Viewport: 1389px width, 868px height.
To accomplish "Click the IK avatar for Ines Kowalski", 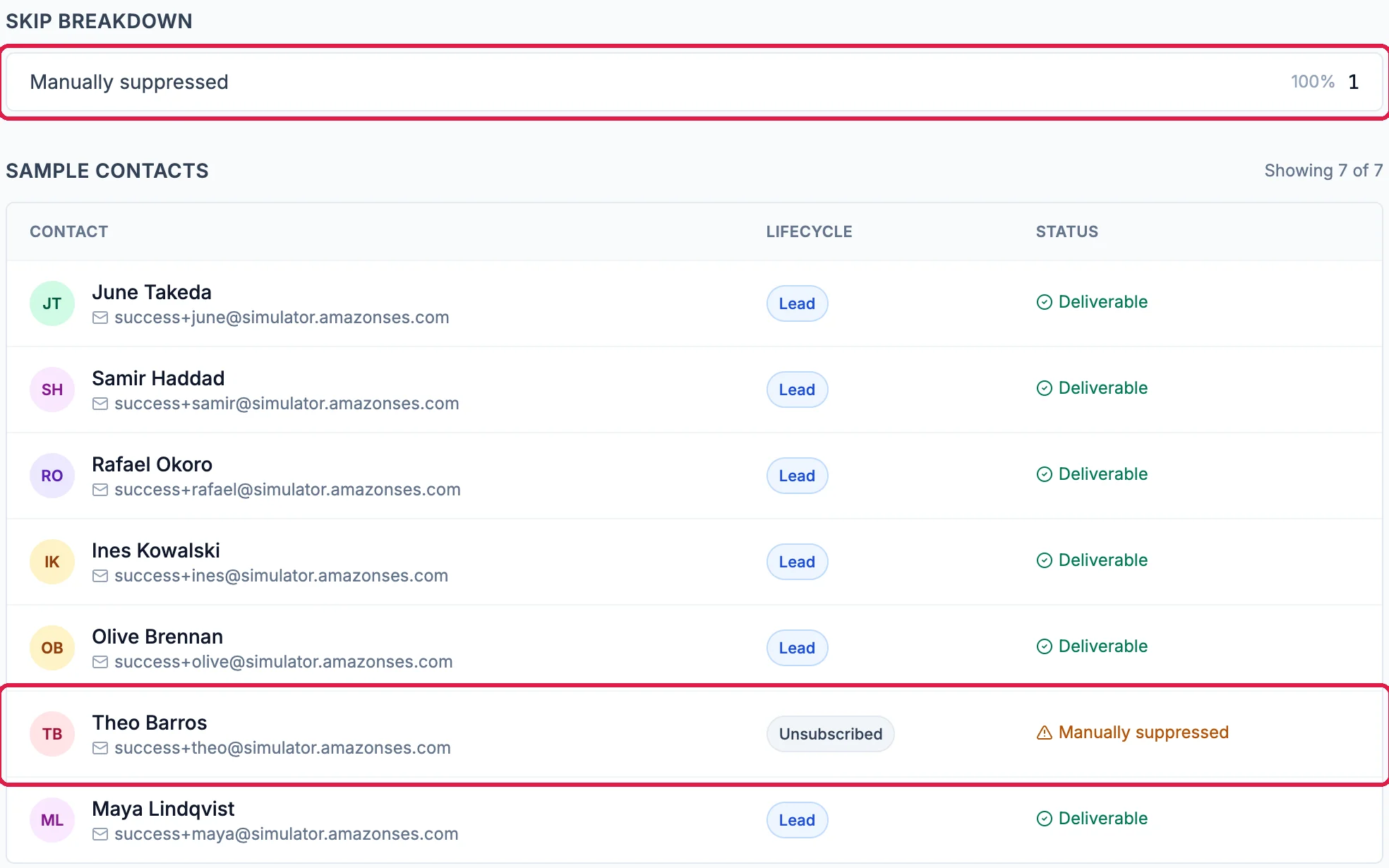I will coord(52,562).
